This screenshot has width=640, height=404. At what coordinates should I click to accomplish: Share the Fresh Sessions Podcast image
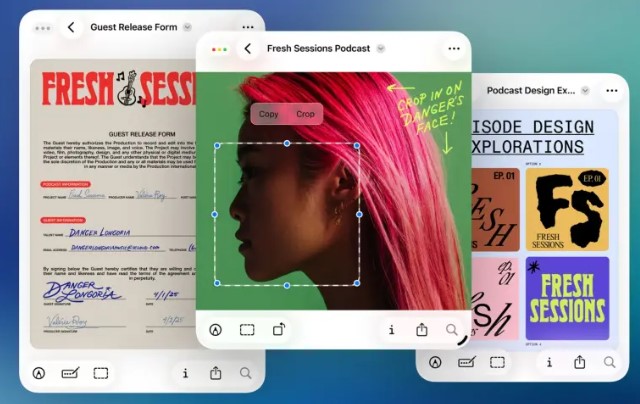point(422,329)
